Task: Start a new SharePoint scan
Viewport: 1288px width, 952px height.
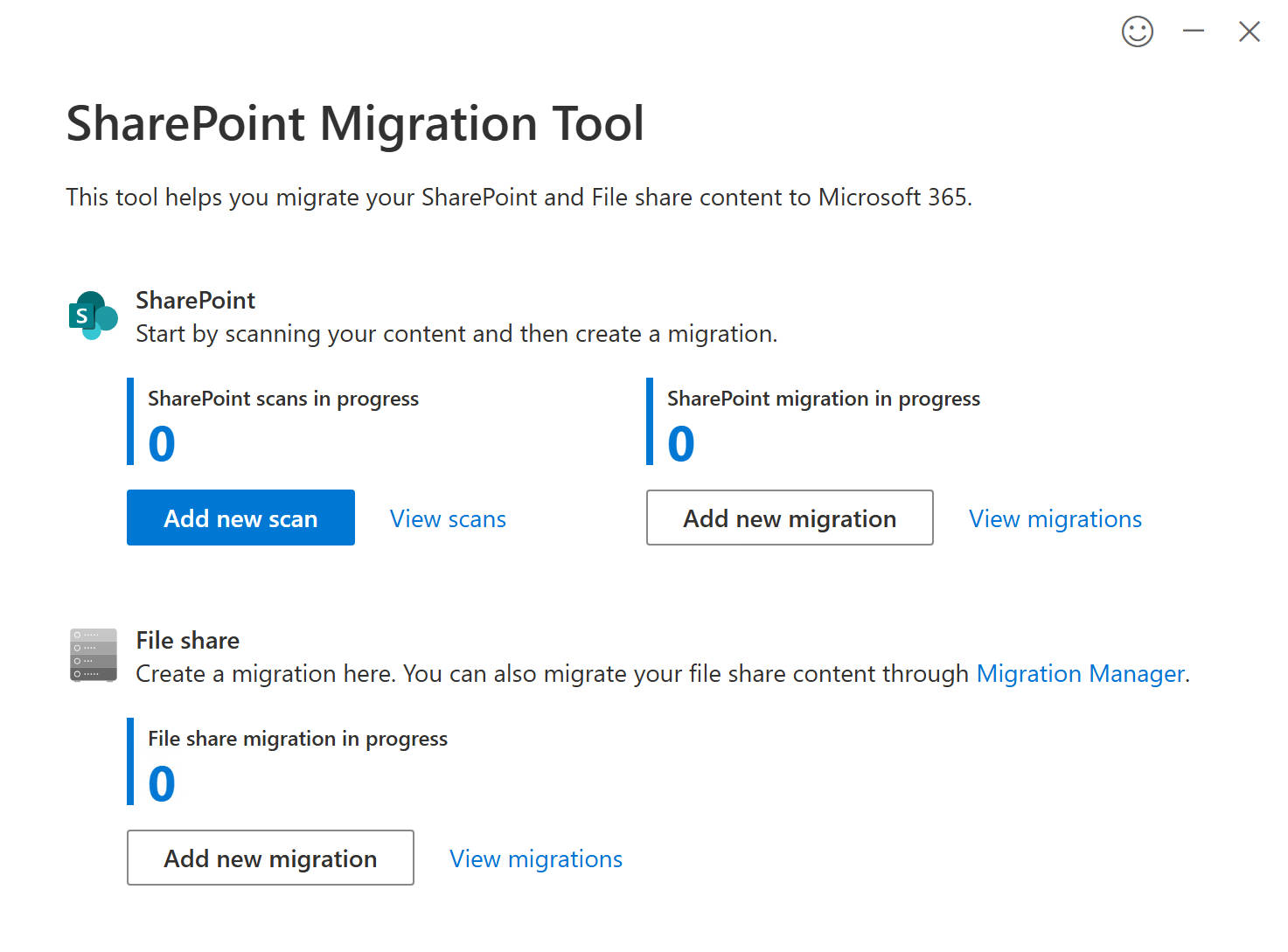Action: click(240, 518)
